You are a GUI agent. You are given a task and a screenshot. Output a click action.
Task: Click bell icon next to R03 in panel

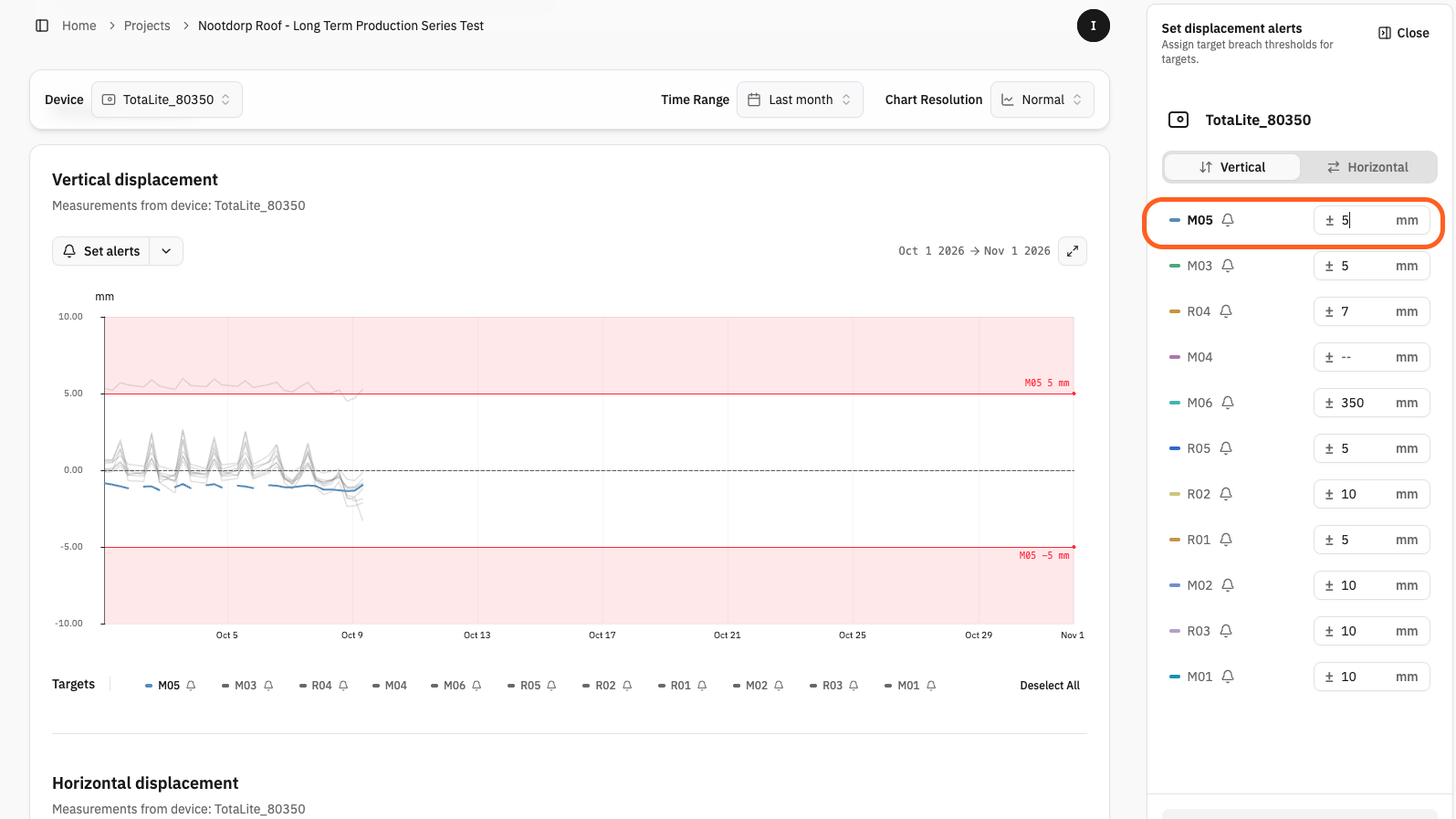[x=1226, y=631]
